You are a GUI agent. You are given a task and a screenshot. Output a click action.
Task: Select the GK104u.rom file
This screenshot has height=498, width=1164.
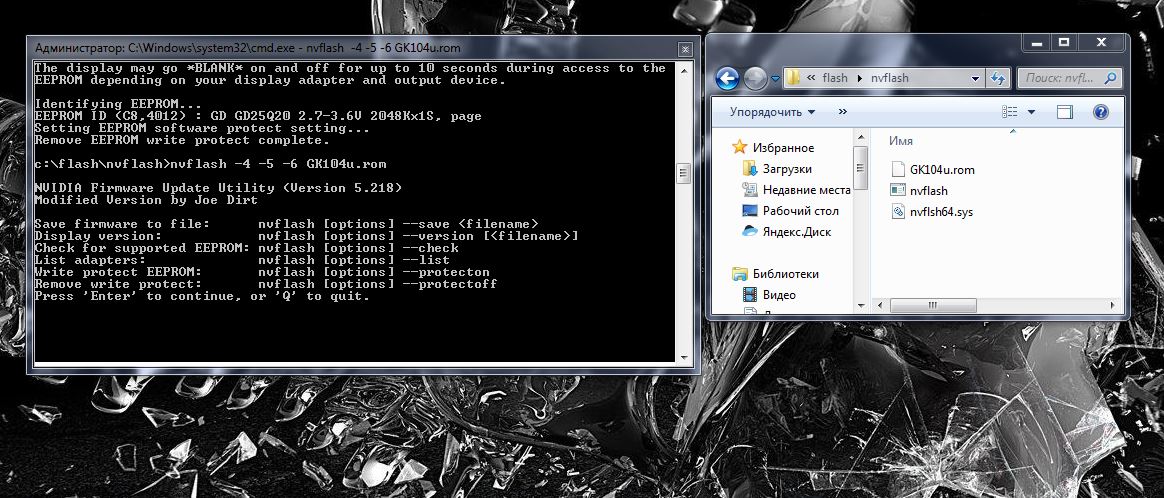point(942,170)
